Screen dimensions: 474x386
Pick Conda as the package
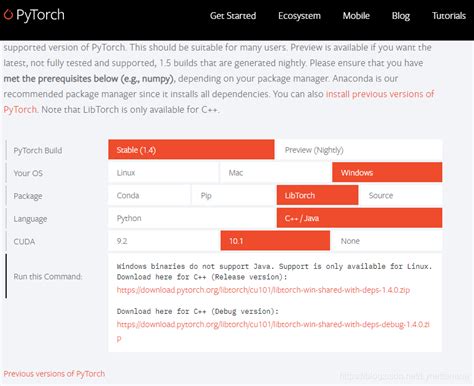tap(149, 195)
